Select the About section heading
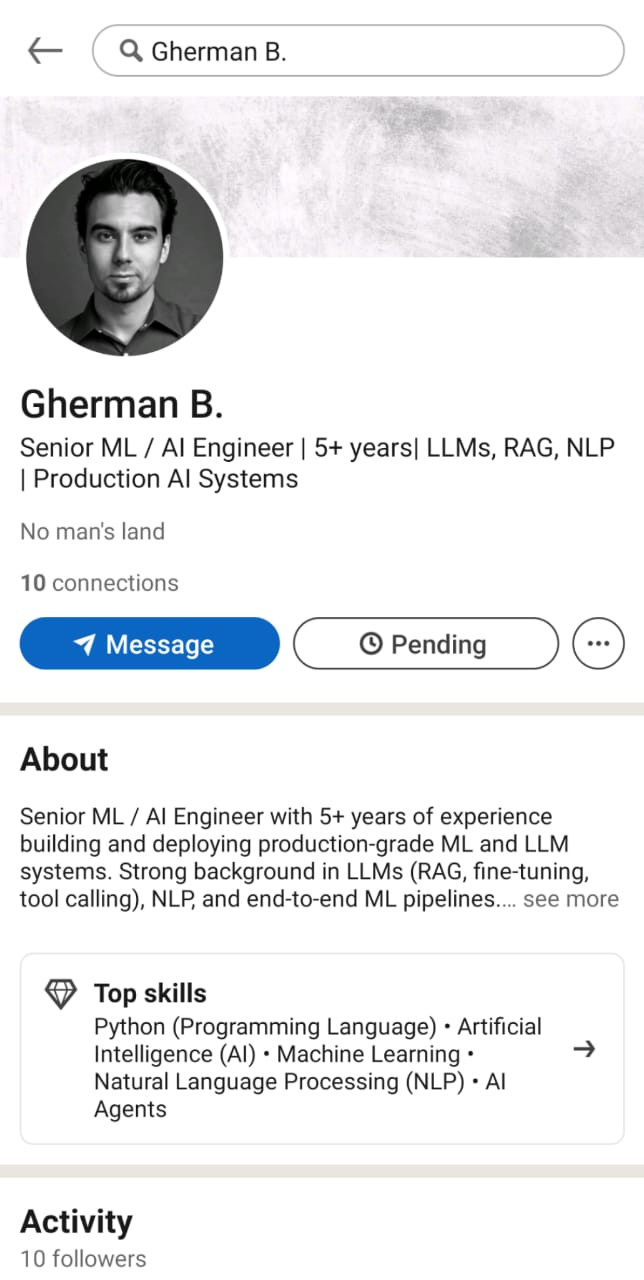Viewport: 644px width, 1280px height. pos(64,759)
